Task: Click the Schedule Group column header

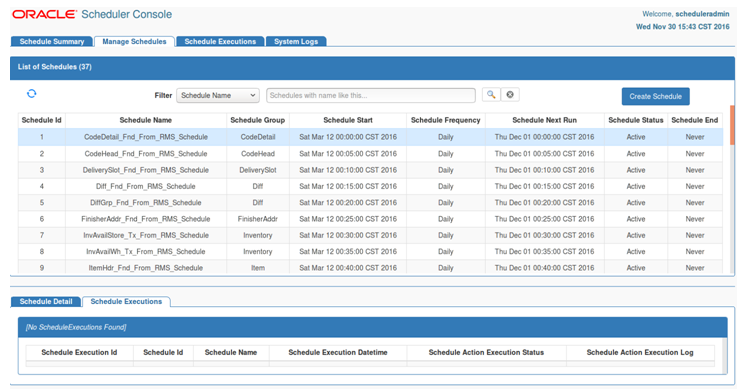Action: (257, 120)
